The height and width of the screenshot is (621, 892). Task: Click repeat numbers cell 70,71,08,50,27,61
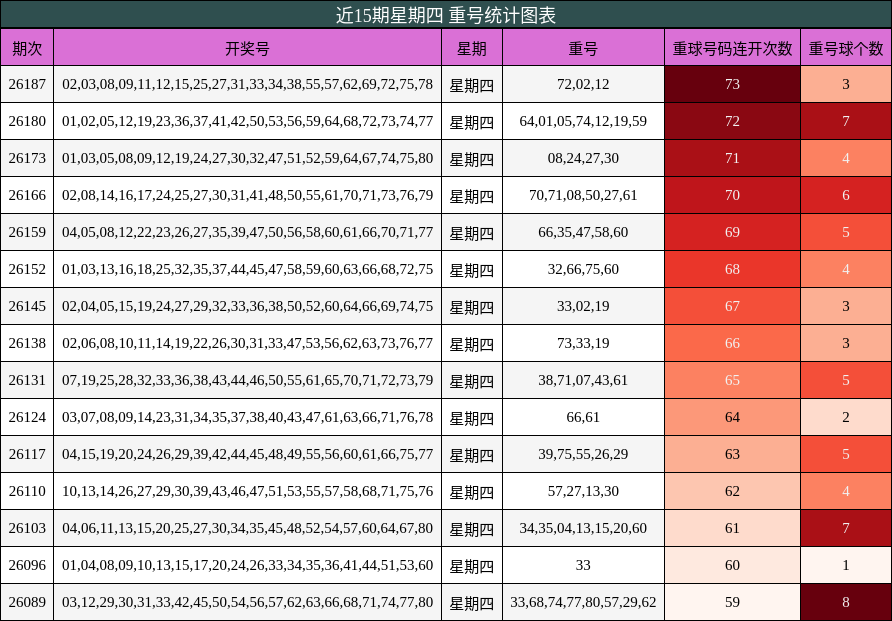tap(583, 195)
